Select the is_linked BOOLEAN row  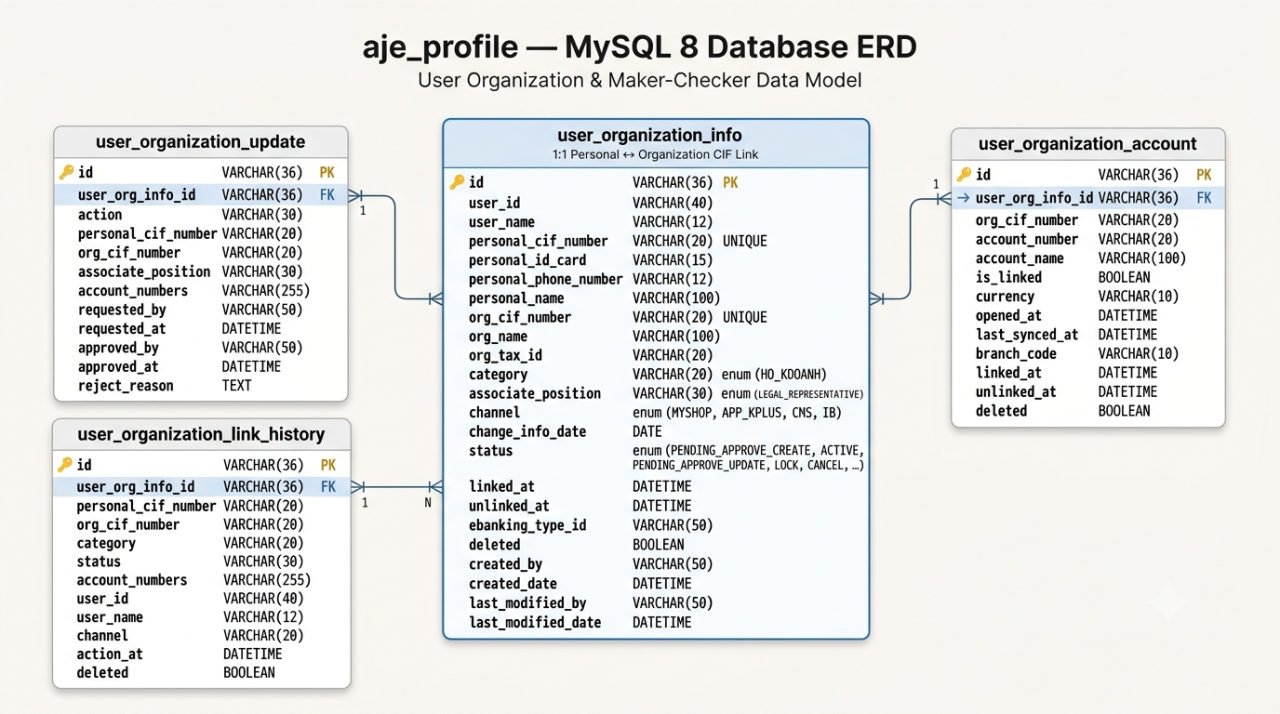coord(1088,277)
